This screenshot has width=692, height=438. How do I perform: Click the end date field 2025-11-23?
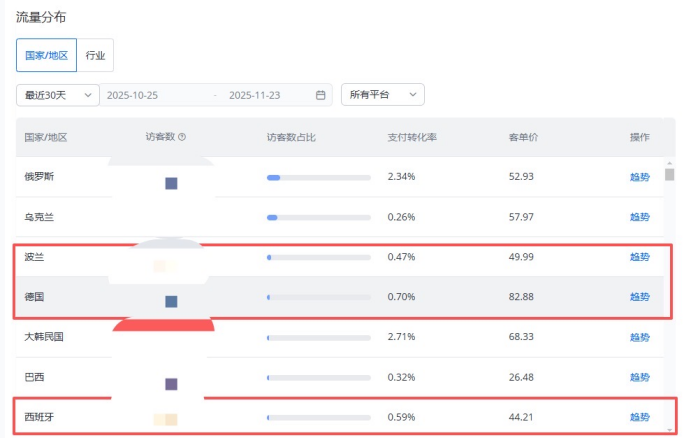click(255, 95)
